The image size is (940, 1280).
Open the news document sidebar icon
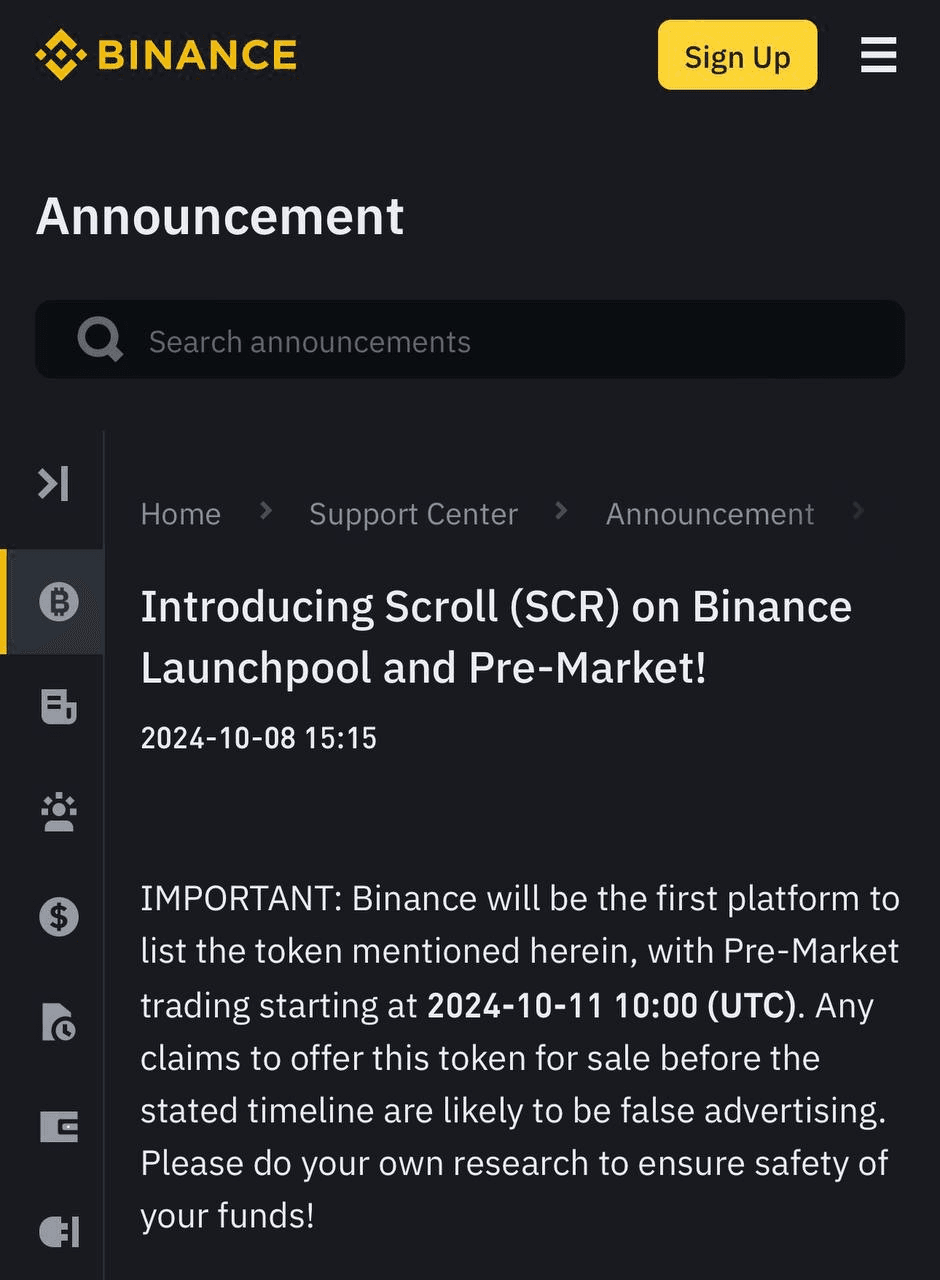[x=58, y=707]
